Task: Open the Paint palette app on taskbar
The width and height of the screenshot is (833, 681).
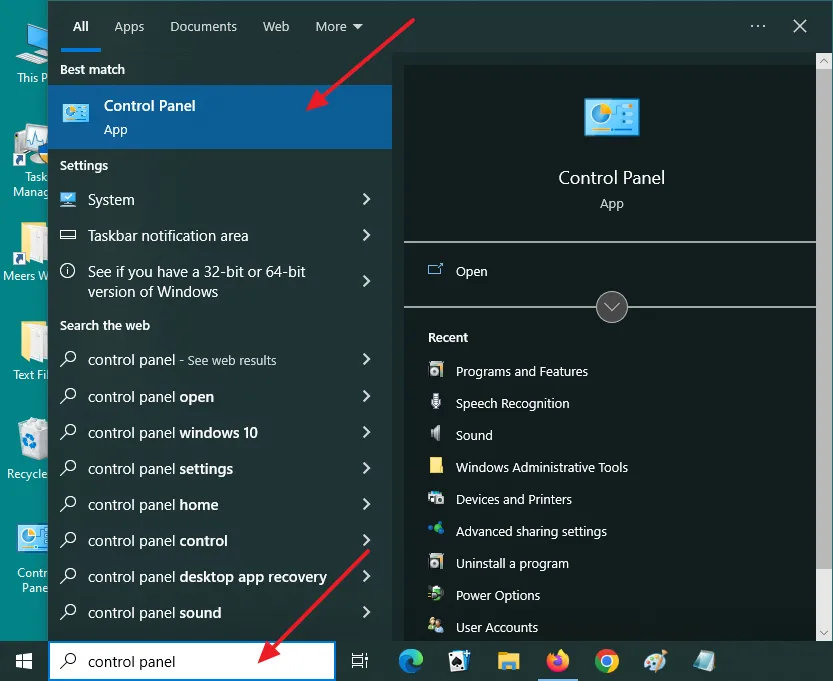Action: click(x=655, y=661)
